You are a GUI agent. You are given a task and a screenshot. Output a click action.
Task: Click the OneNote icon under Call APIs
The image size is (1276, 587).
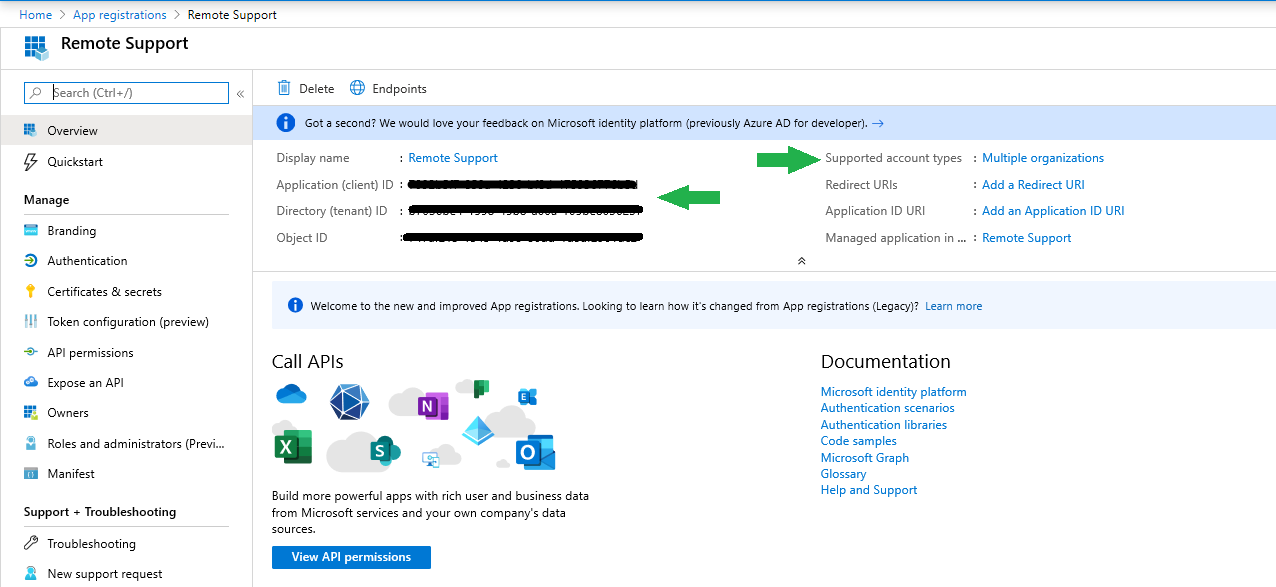tap(432, 406)
